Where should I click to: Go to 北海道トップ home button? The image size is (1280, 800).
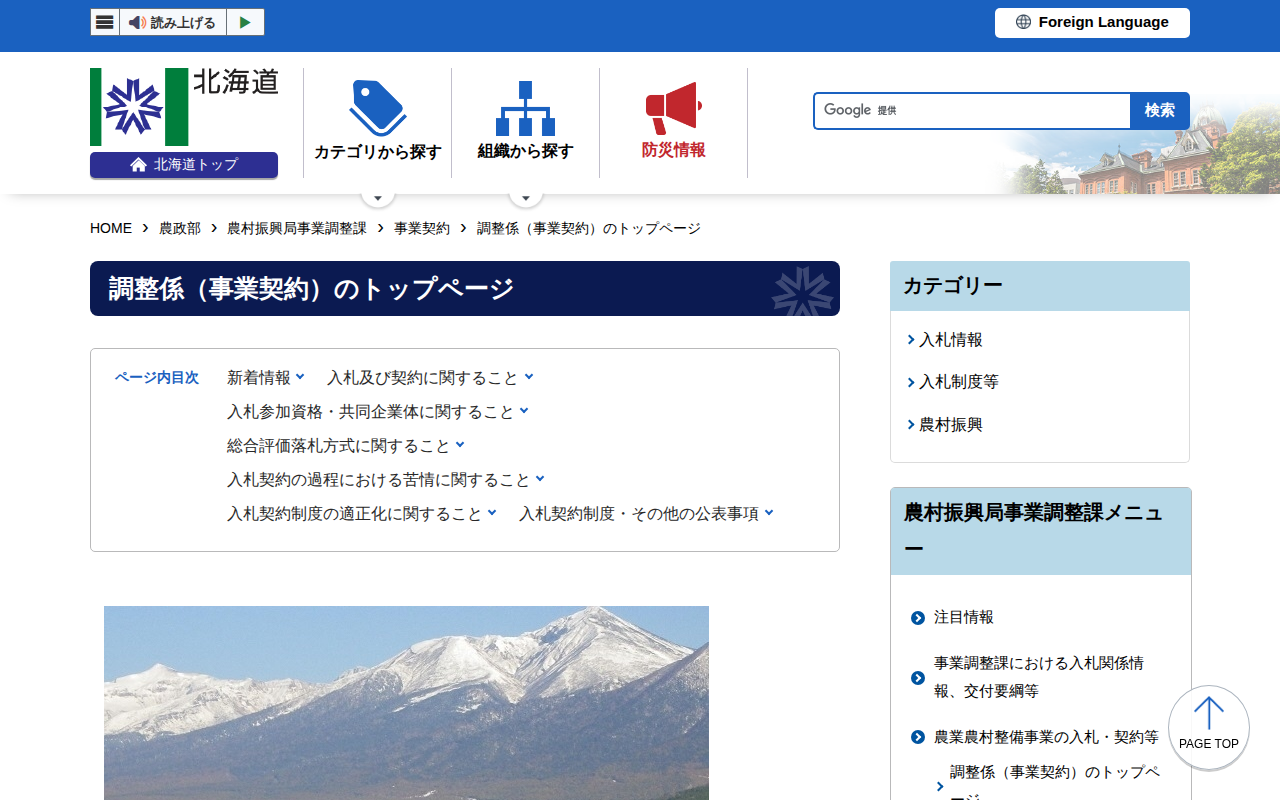(x=184, y=165)
